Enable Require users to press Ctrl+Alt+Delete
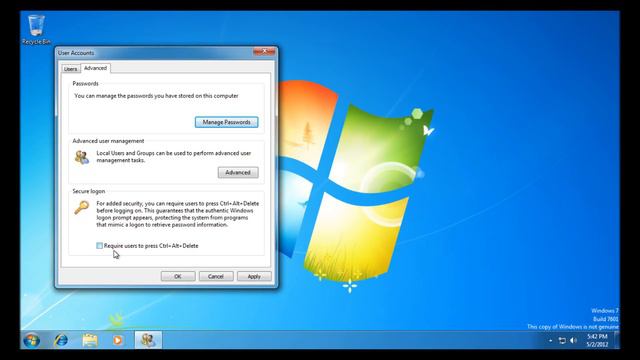Image resolution: width=640 pixels, height=360 pixels. point(99,246)
